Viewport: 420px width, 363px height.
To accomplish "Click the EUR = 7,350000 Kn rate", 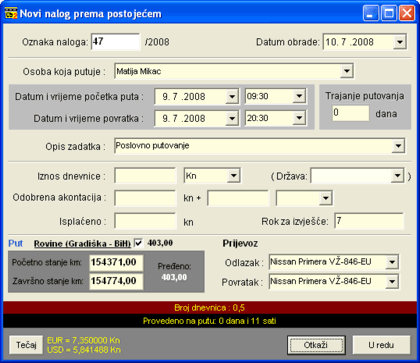I will coord(84,341).
